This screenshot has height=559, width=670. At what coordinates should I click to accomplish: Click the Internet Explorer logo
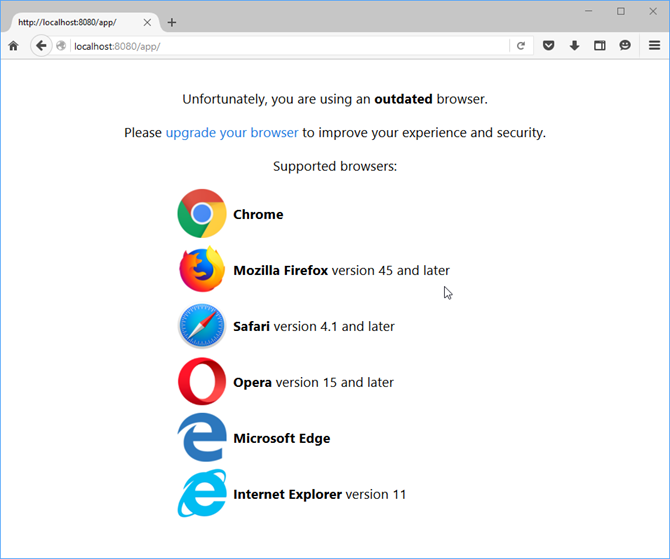(x=202, y=494)
